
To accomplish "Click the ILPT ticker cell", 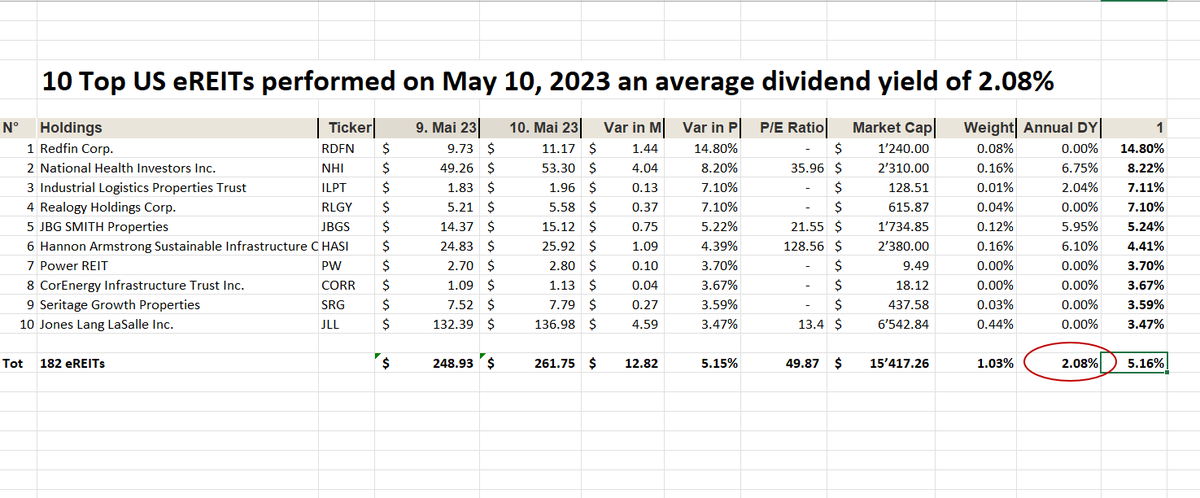I will click(345, 188).
